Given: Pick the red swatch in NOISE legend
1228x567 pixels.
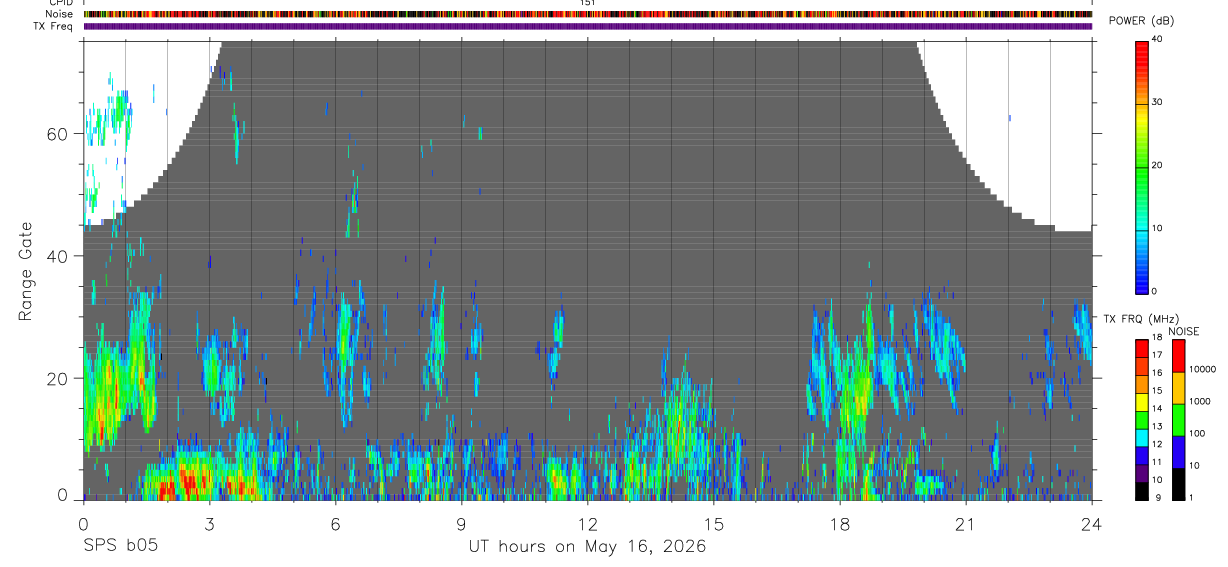Looking at the screenshot, I should (x=1178, y=356).
